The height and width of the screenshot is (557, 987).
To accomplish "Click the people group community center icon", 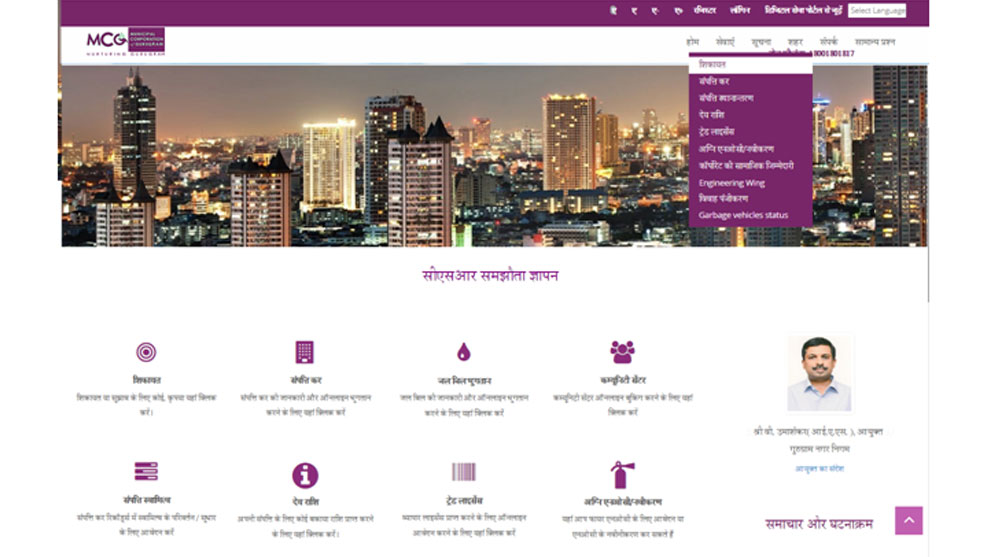I will [622, 352].
